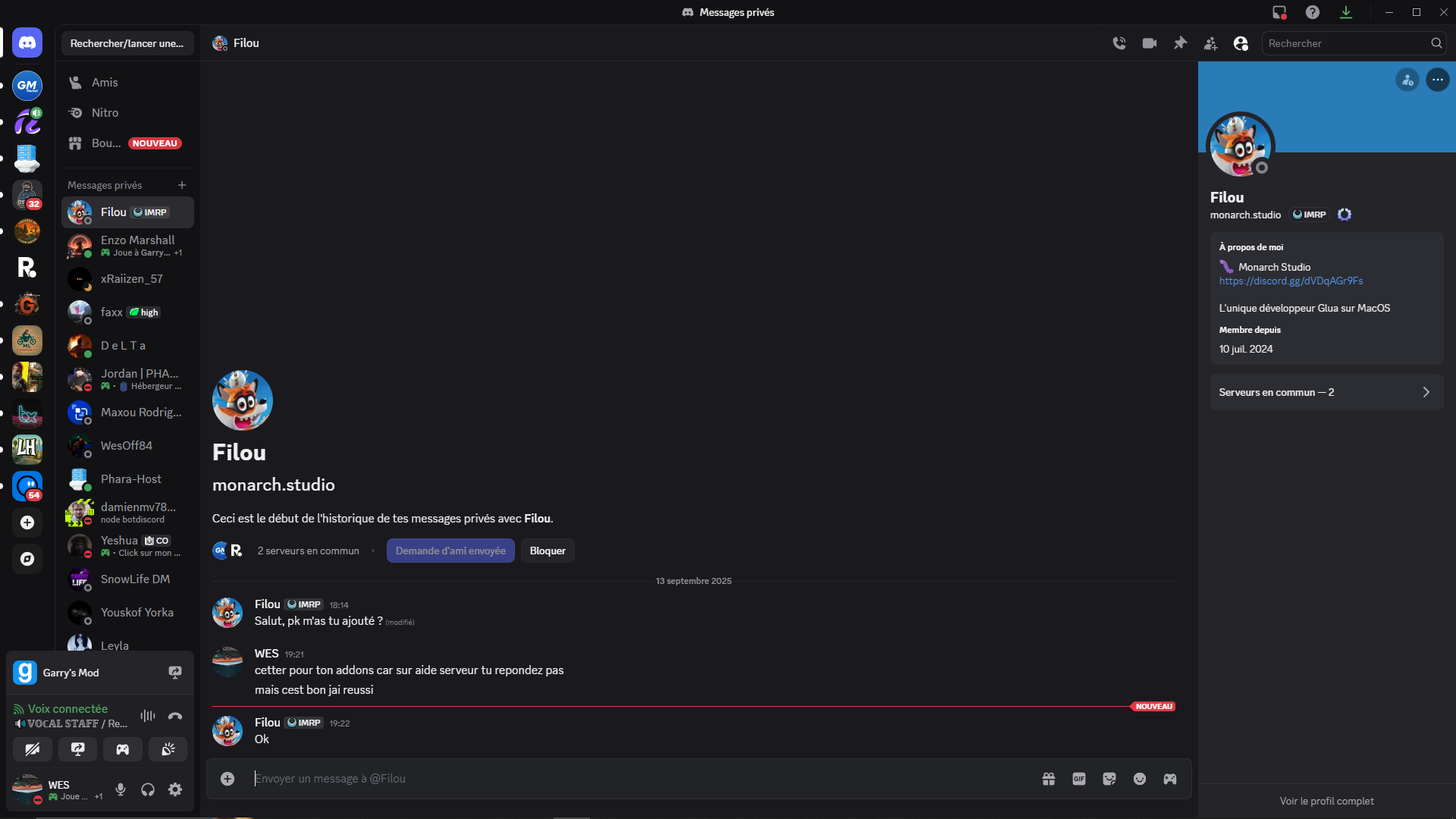Send a gift via the gift icon

pyautogui.click(x=1049, y=779)
